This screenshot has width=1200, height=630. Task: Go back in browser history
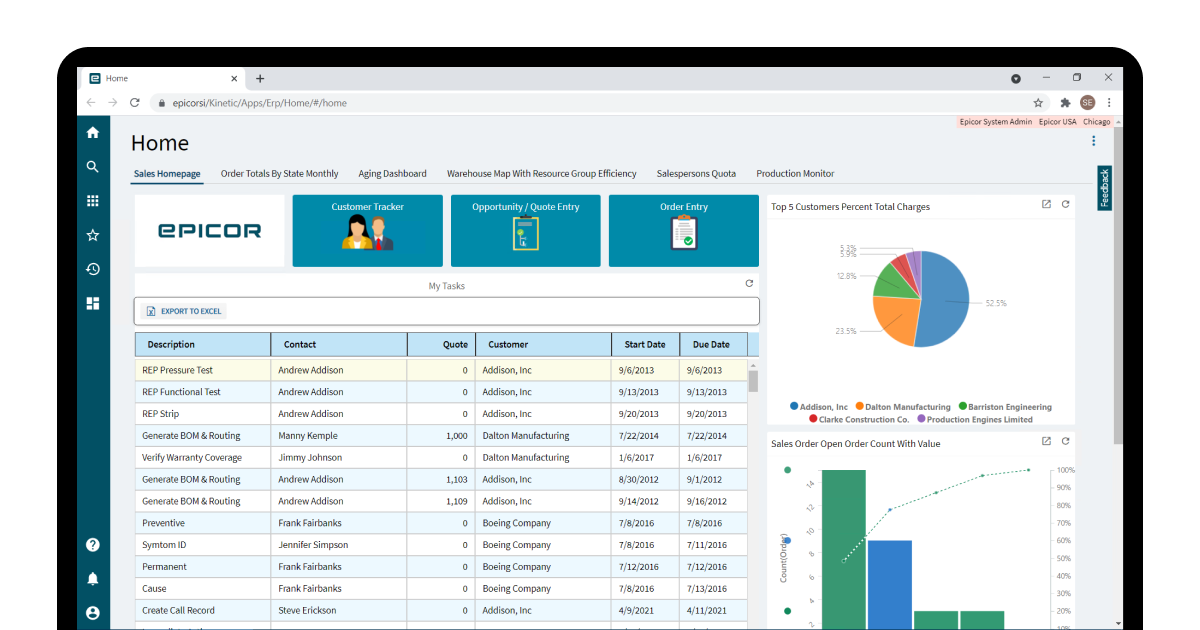click(91, 102)
